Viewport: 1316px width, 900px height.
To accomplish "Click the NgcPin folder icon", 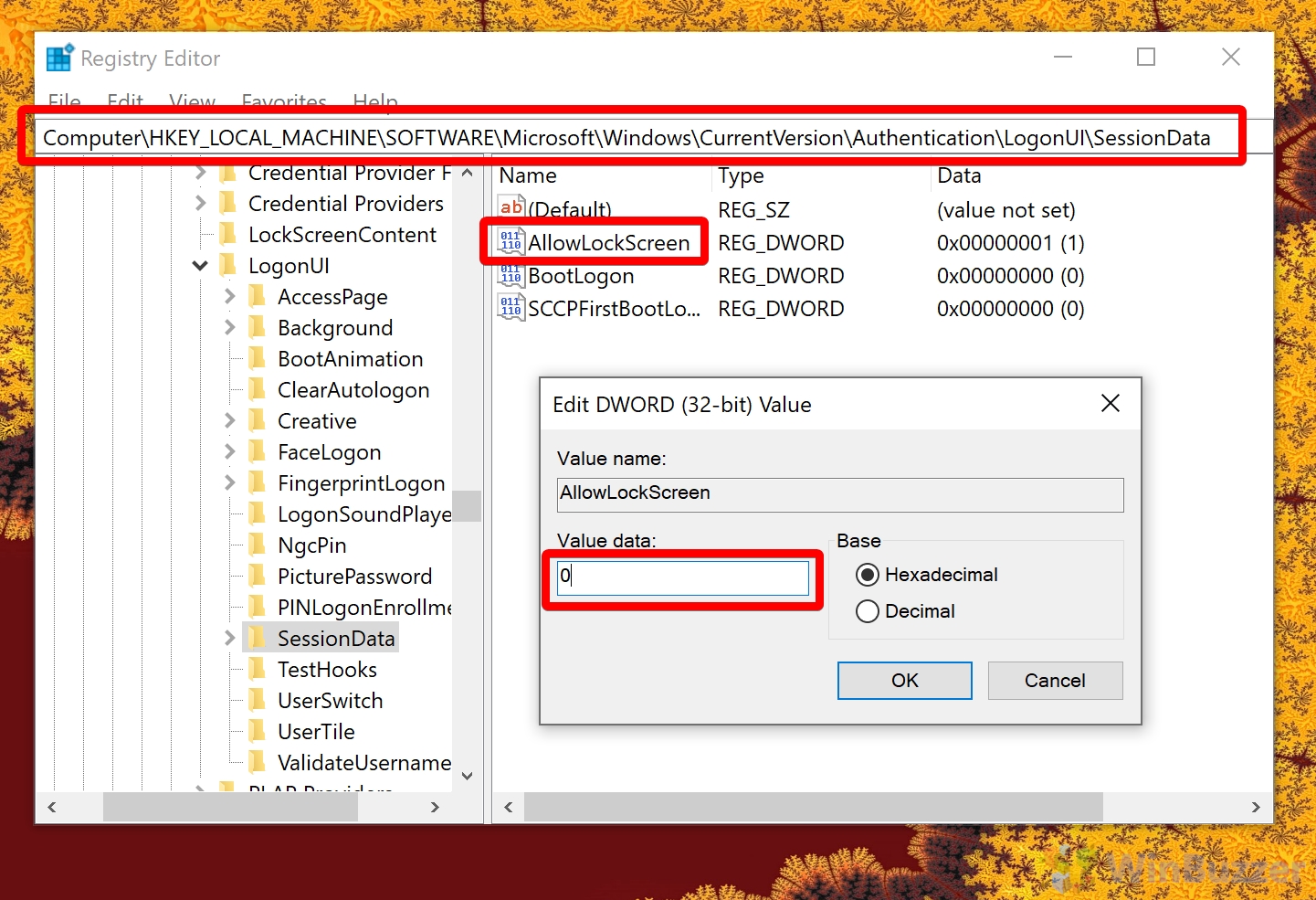I will (x=258, y=545).
